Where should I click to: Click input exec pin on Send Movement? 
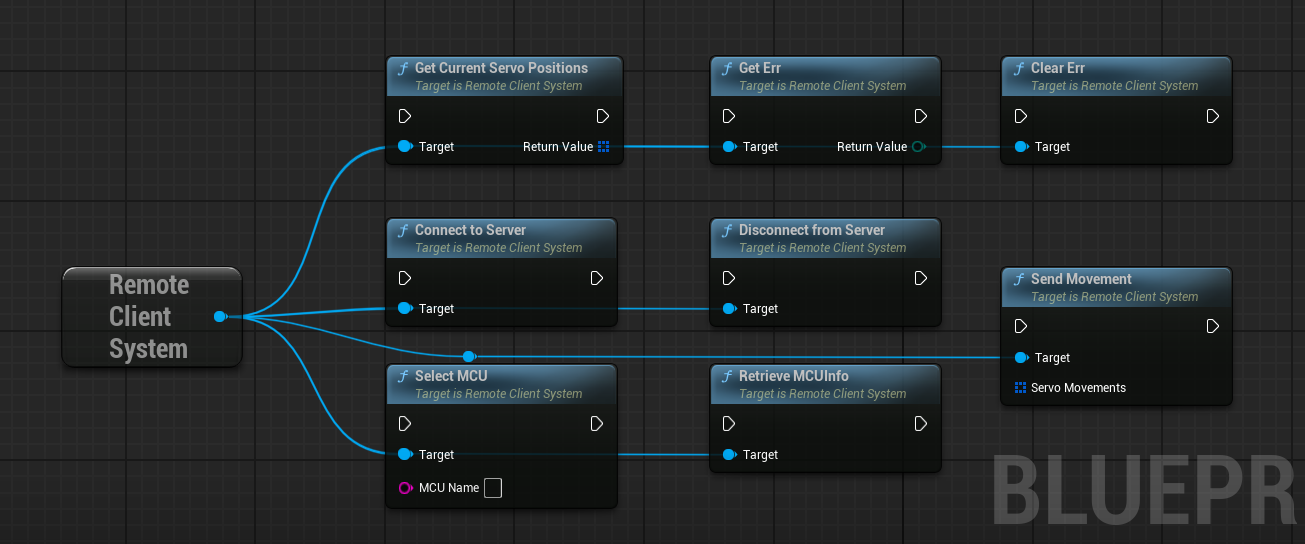1020,326
